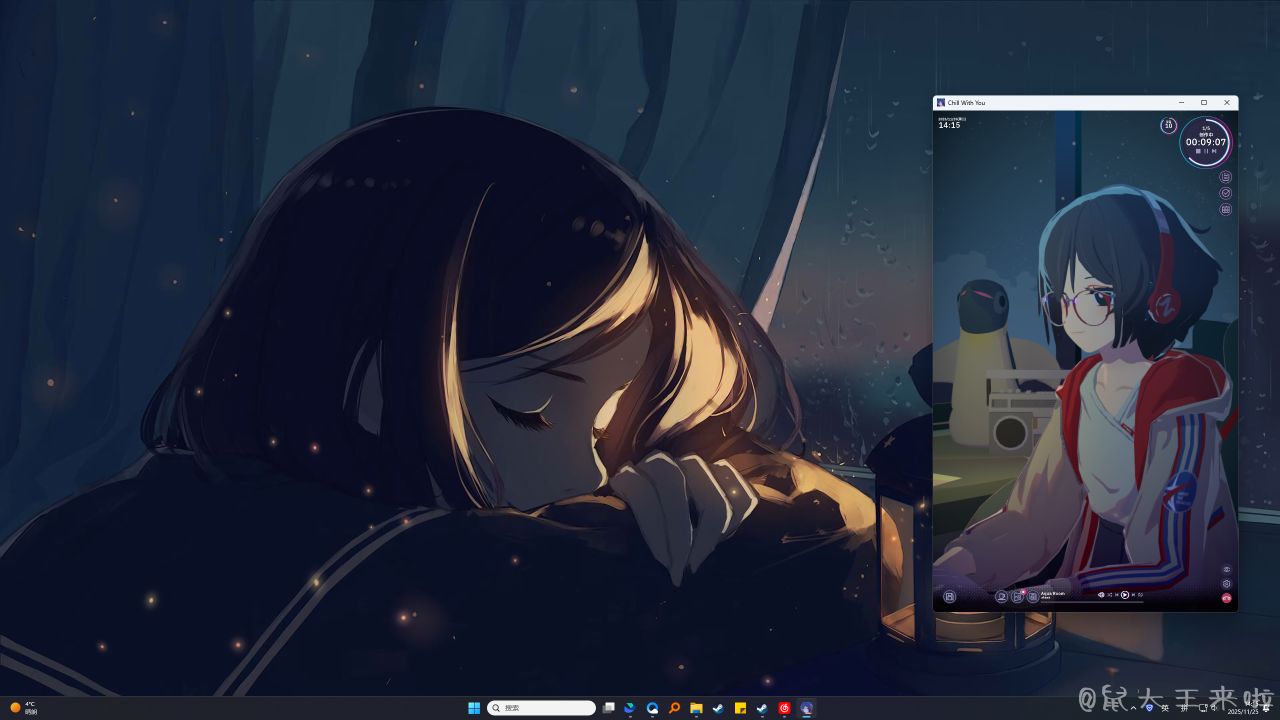Toggle the eye icon to hide the interface
1280x720 pixels.
1227,569
